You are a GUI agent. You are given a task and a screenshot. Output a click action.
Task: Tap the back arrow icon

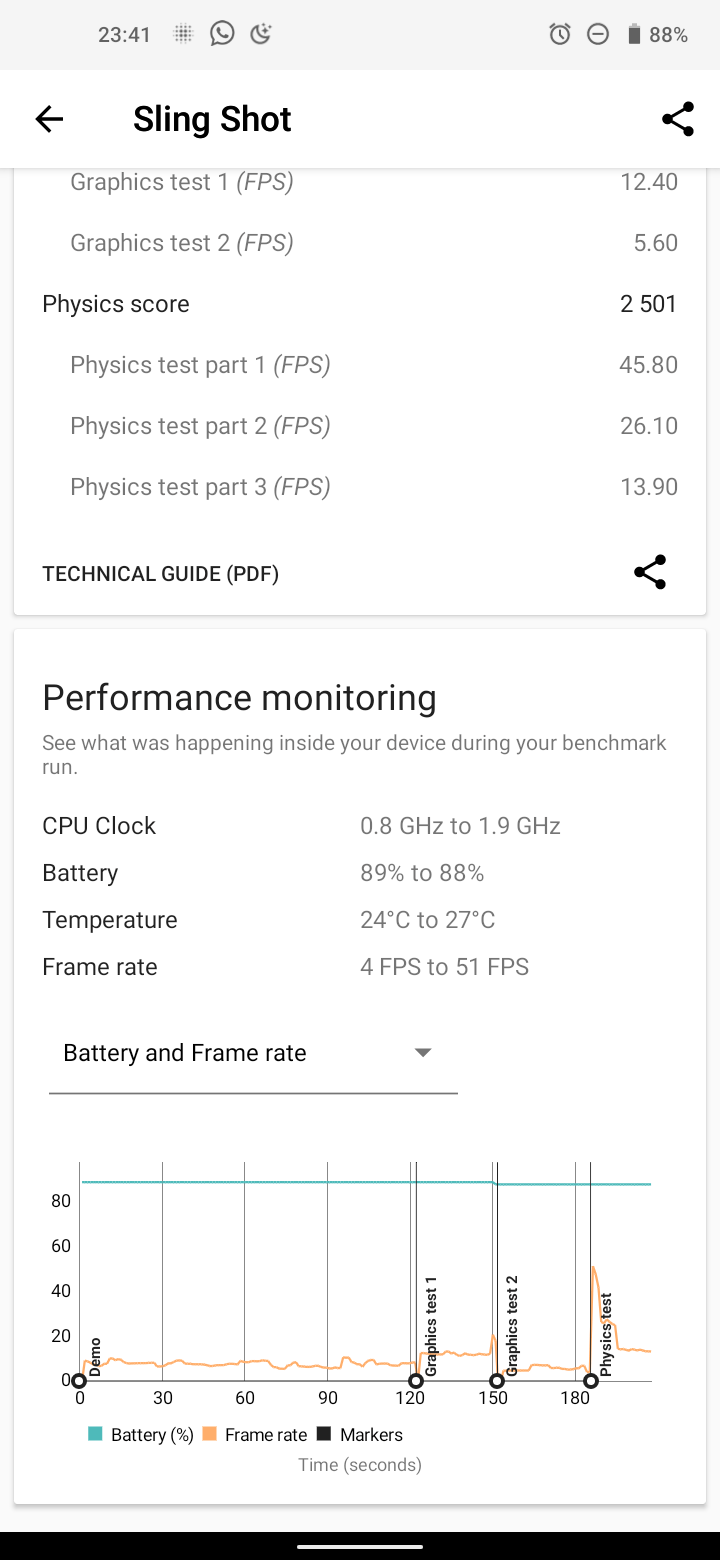(49, 120)
